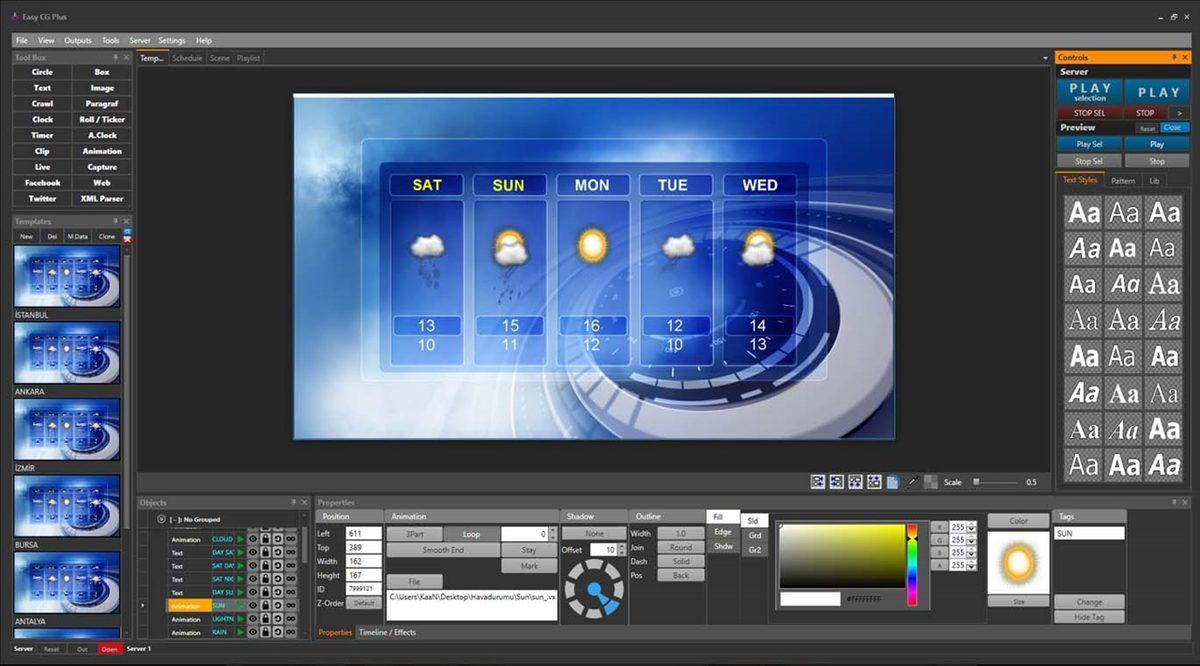Select the ANKARA template thumbnail
Image resolution: width=1200 pixels, height=666 pixels.
(x=67, y=352)
